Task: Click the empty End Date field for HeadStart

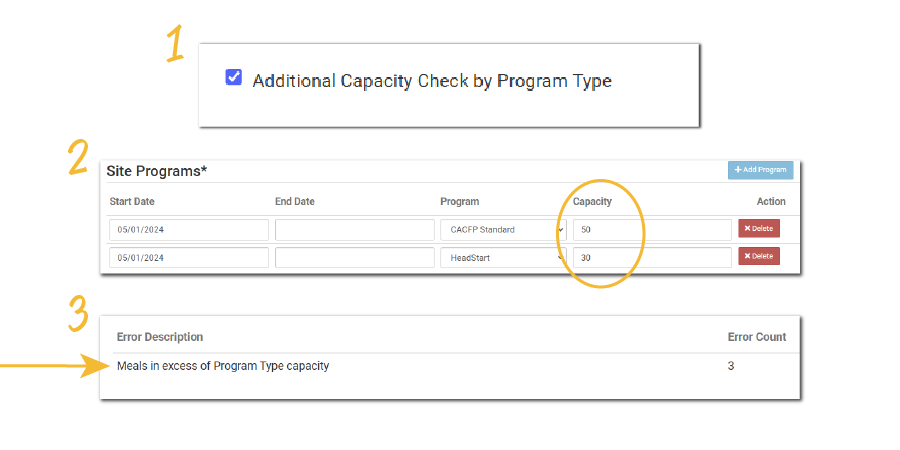Action: pos(354,257)
